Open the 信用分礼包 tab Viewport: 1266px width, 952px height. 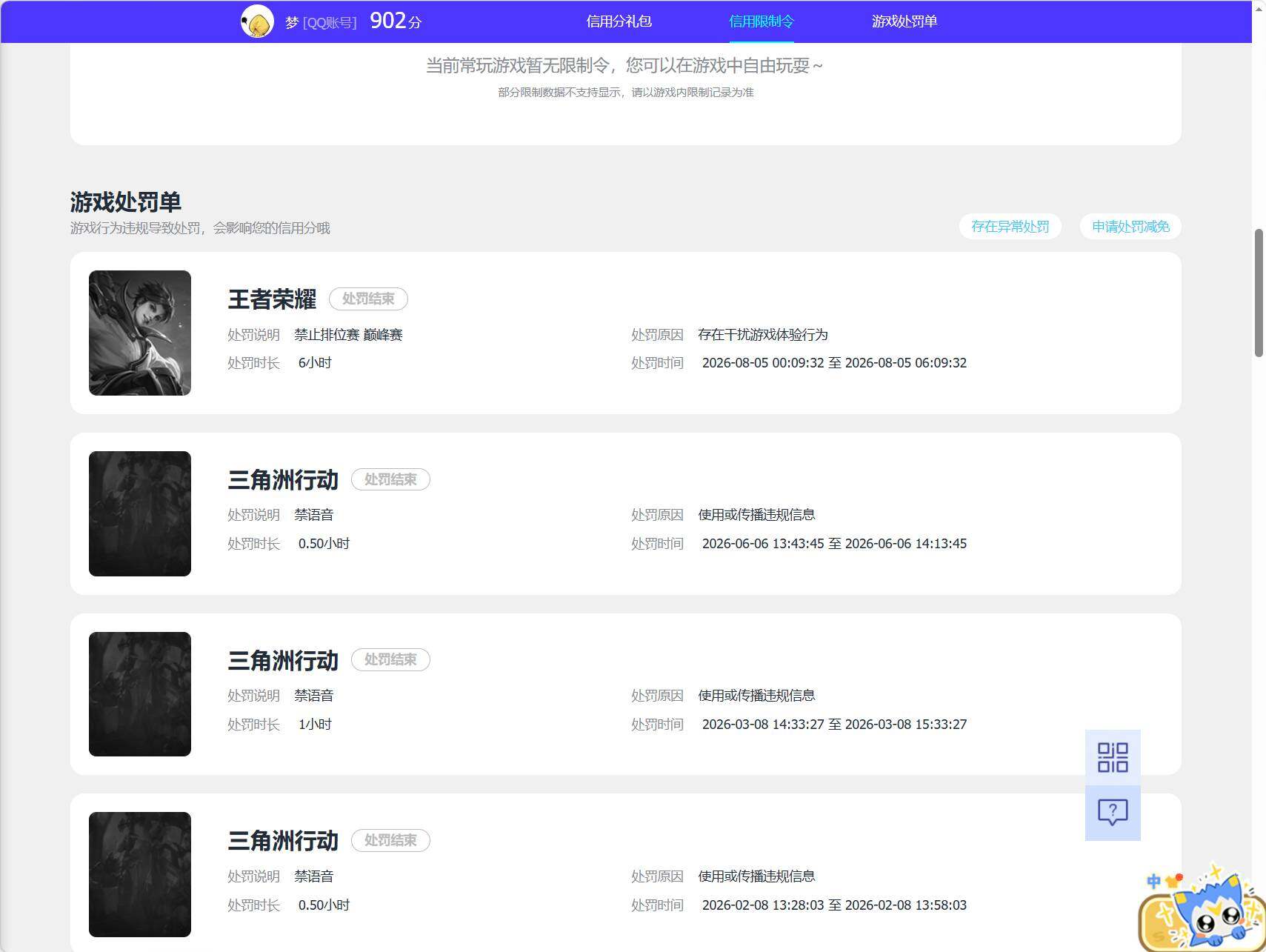619,21
